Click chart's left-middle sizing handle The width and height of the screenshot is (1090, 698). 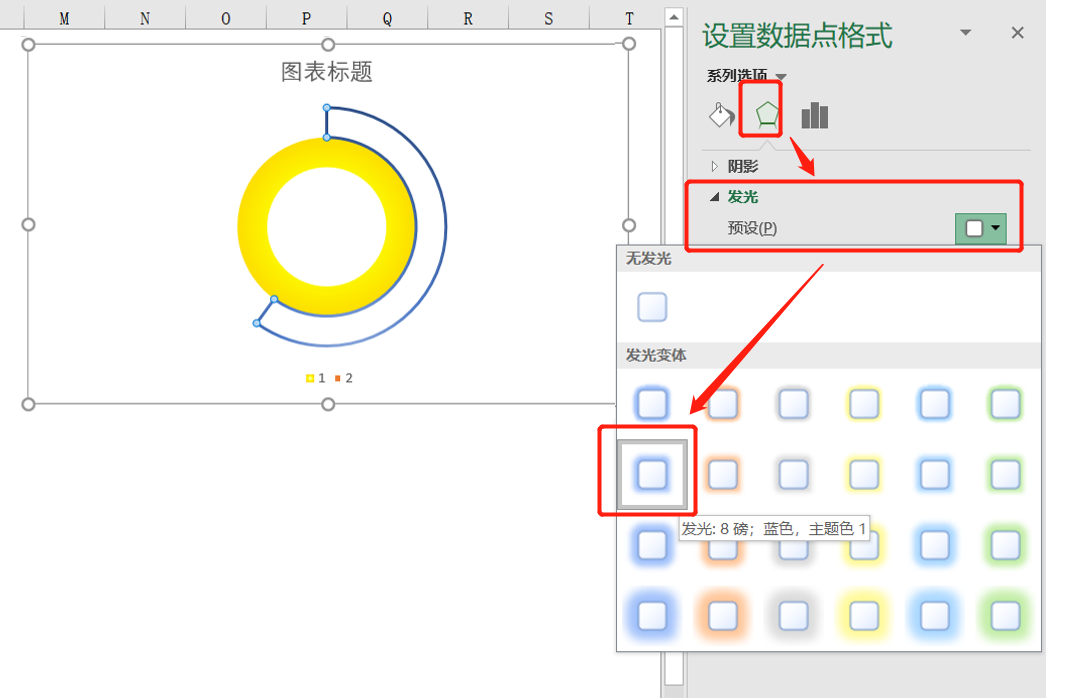click(28, 225)
